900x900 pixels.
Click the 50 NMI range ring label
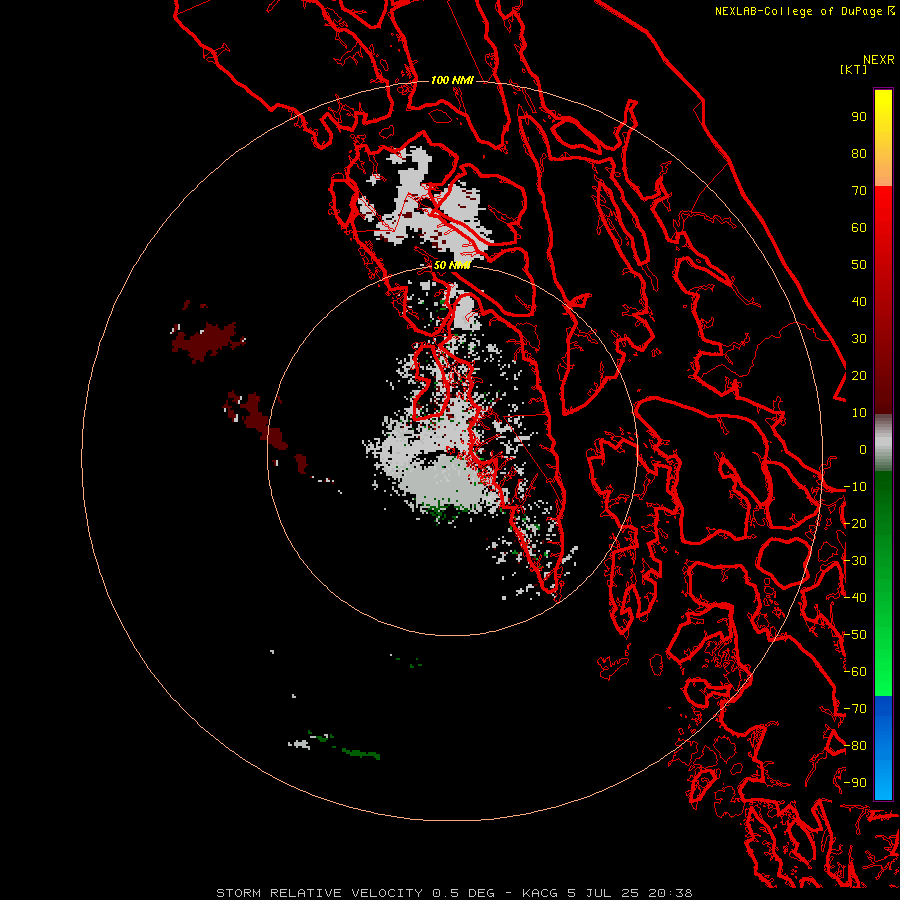pyautogui.click(x=452, y=265)
